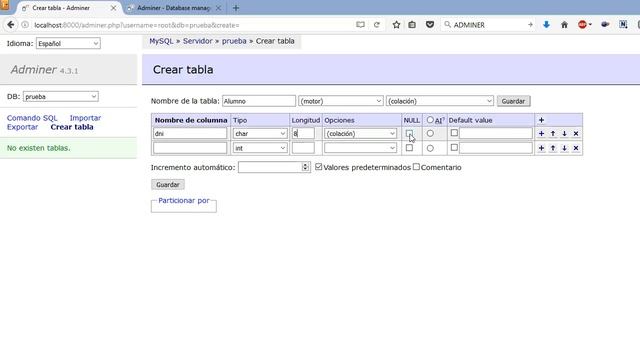Add a row after the dni column
The width and height of the screenshot is (640, 360).
point(541,133)
